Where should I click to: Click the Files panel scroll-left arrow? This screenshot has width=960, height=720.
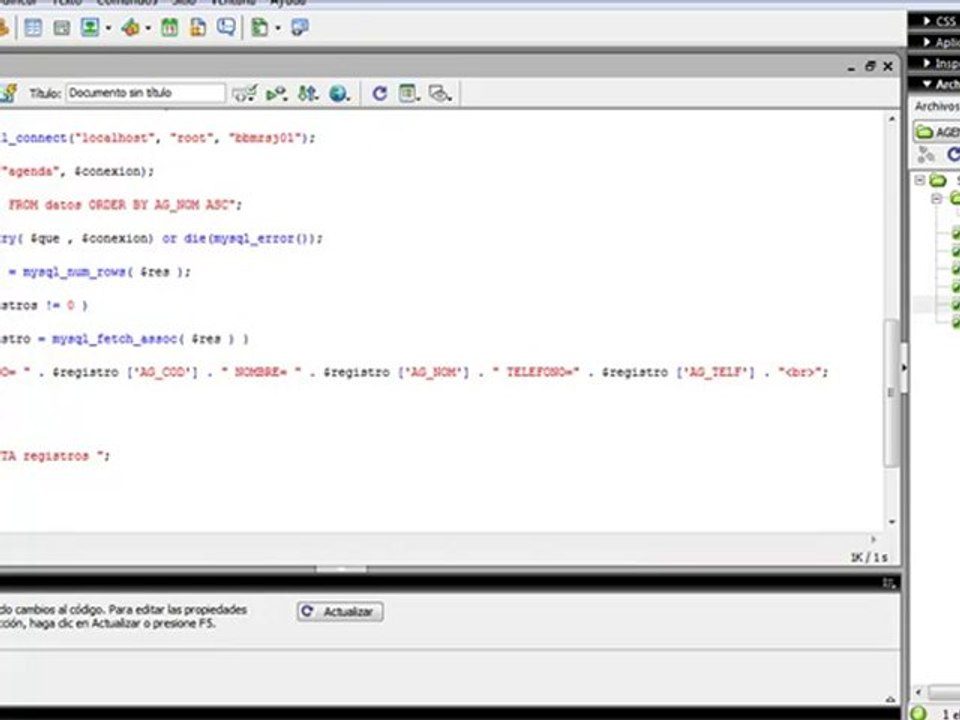(918, 692)
